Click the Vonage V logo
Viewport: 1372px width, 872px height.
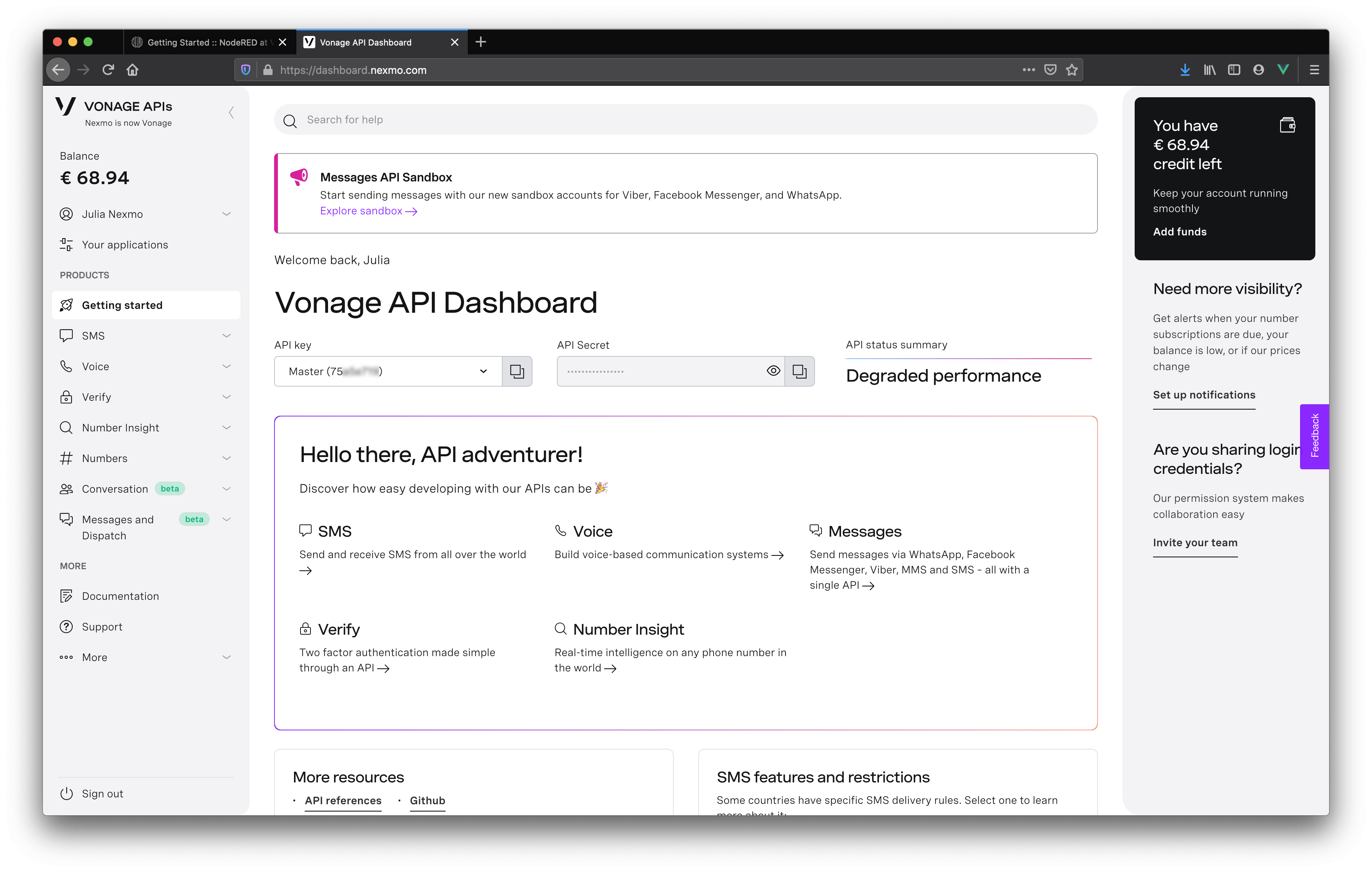66,106
